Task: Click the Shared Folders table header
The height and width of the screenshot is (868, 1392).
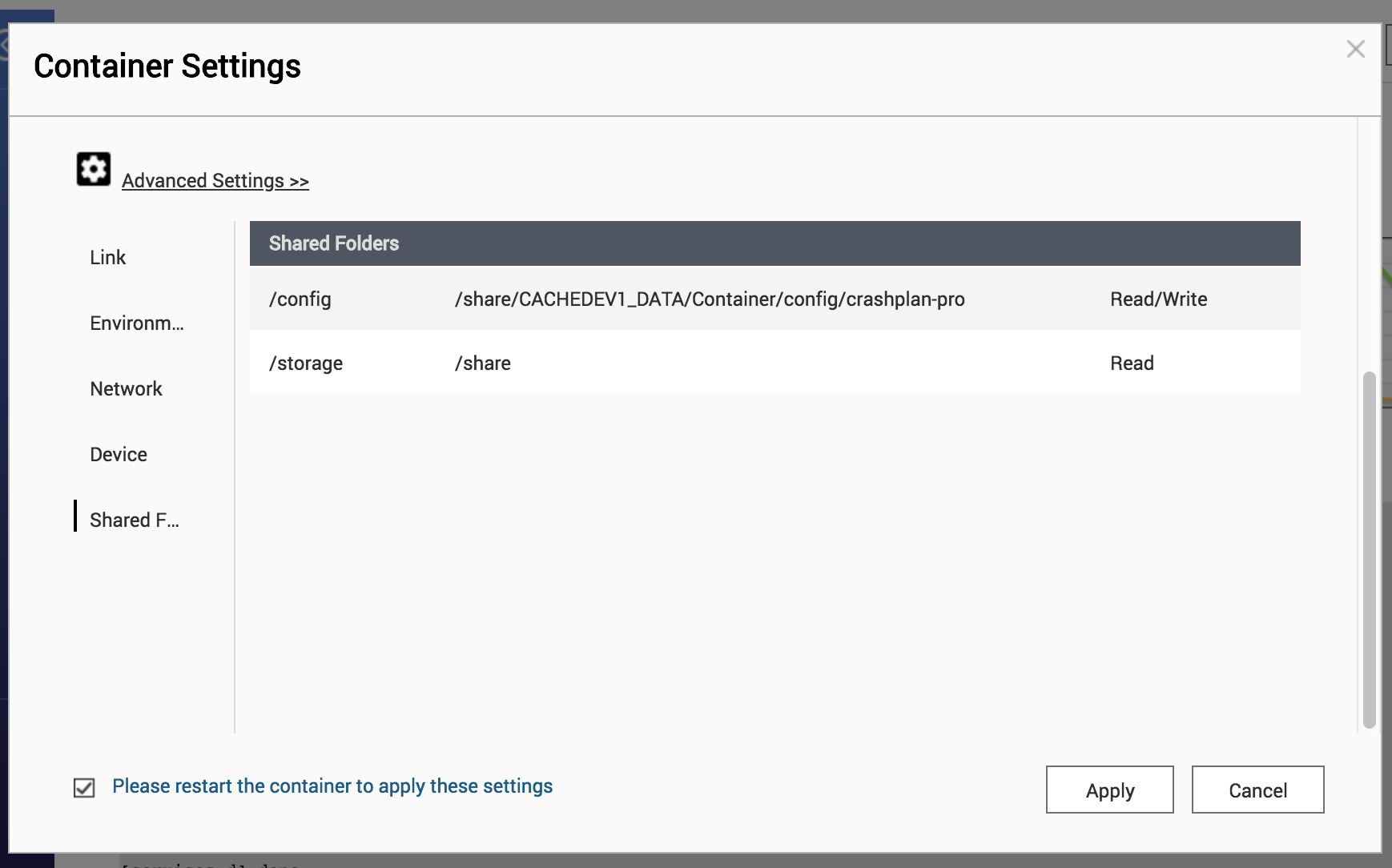Action: [x=334, y=243]
